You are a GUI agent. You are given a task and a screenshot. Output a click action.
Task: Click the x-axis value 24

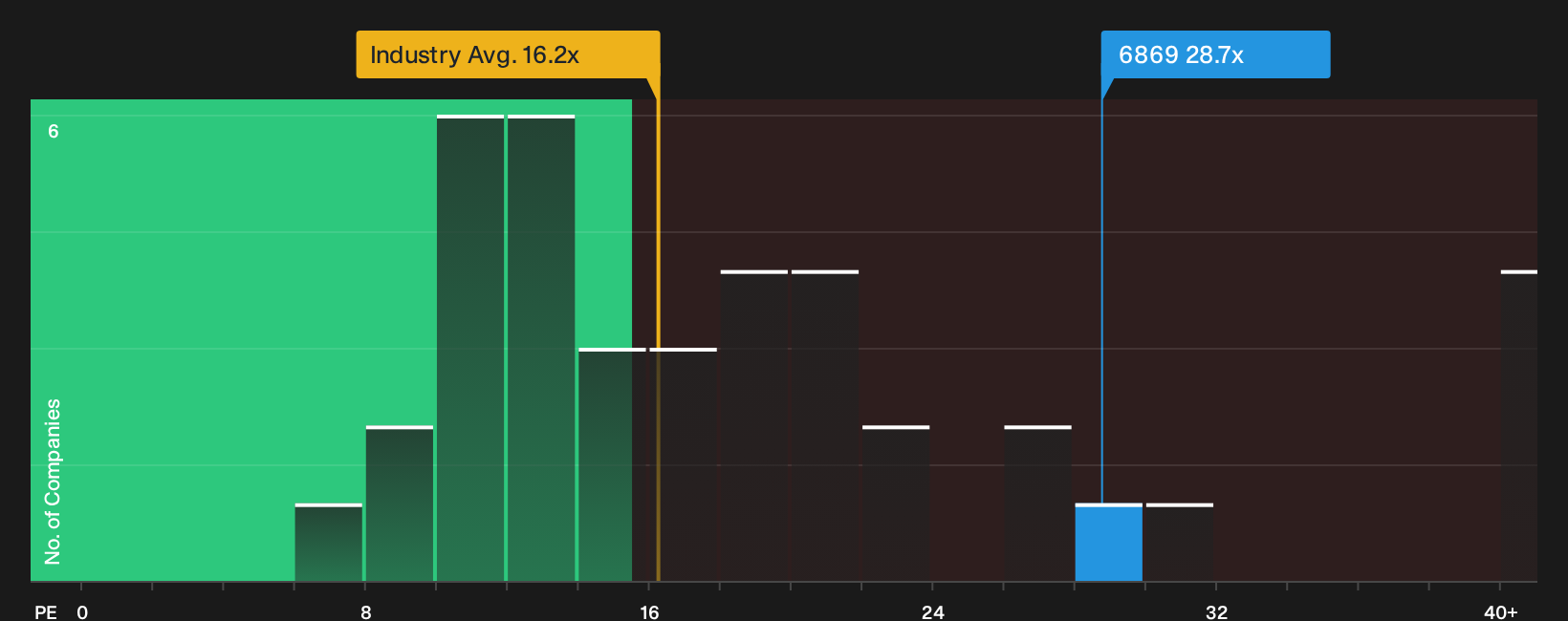[x=932, y=612]
